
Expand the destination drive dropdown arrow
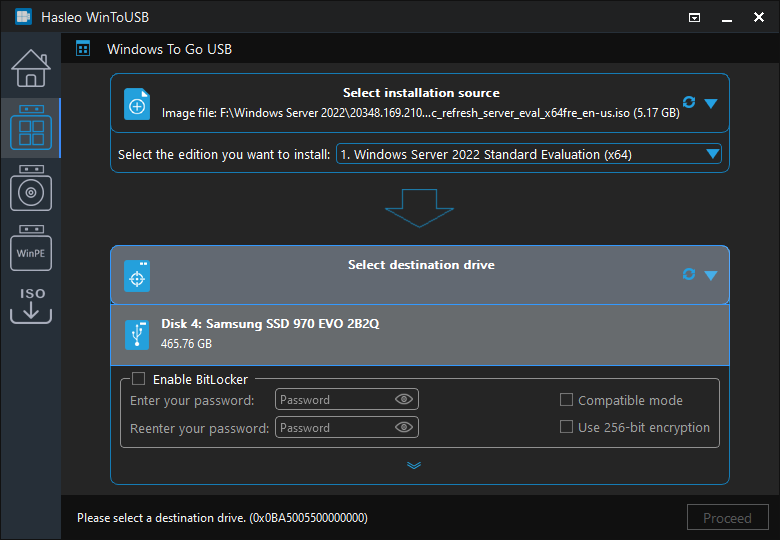pos(711,276)
